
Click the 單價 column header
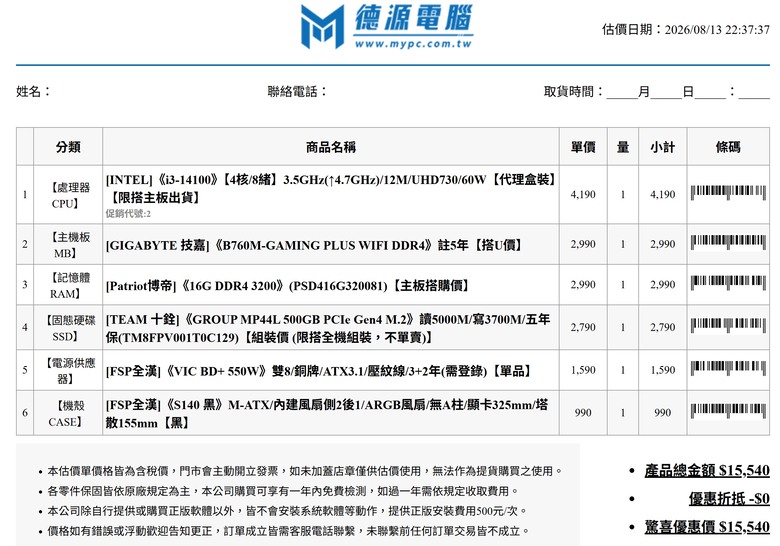583,147
